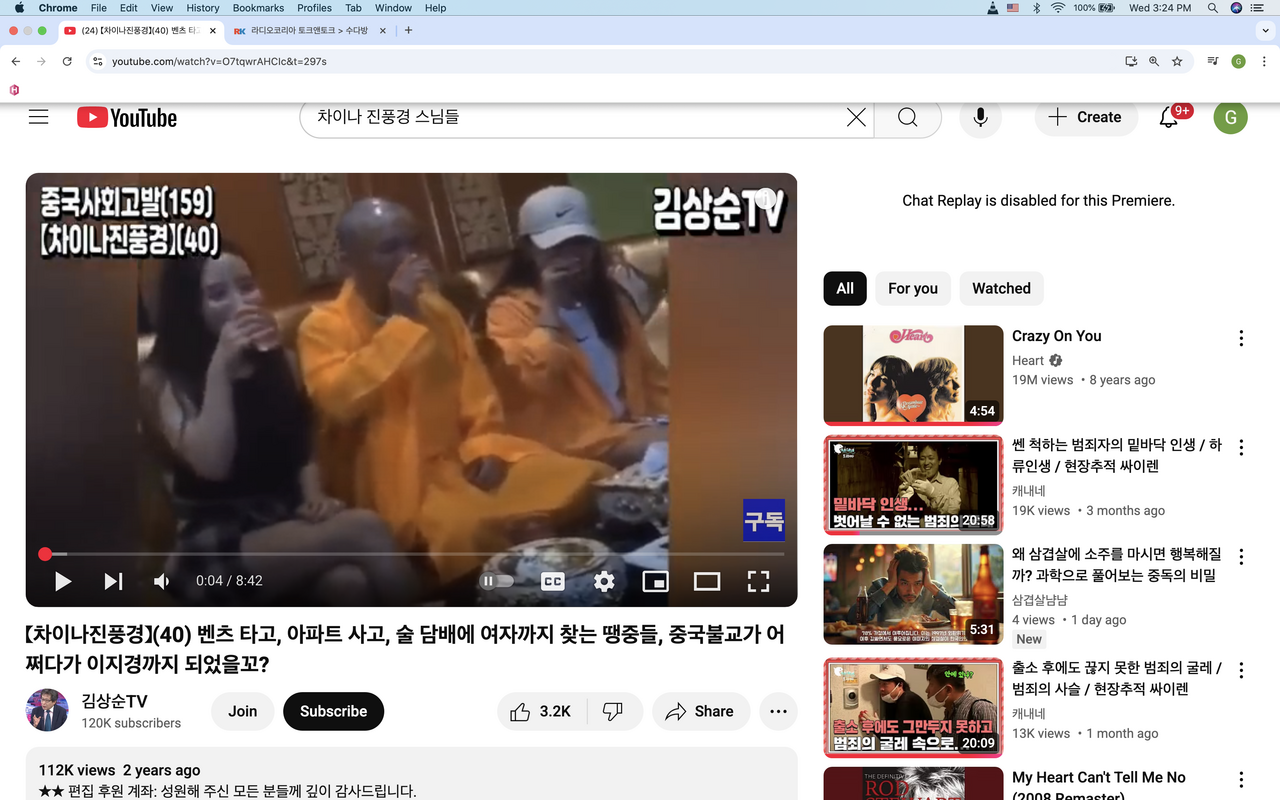Open options for 쎈 척하는 범죄자 video

1241,448
